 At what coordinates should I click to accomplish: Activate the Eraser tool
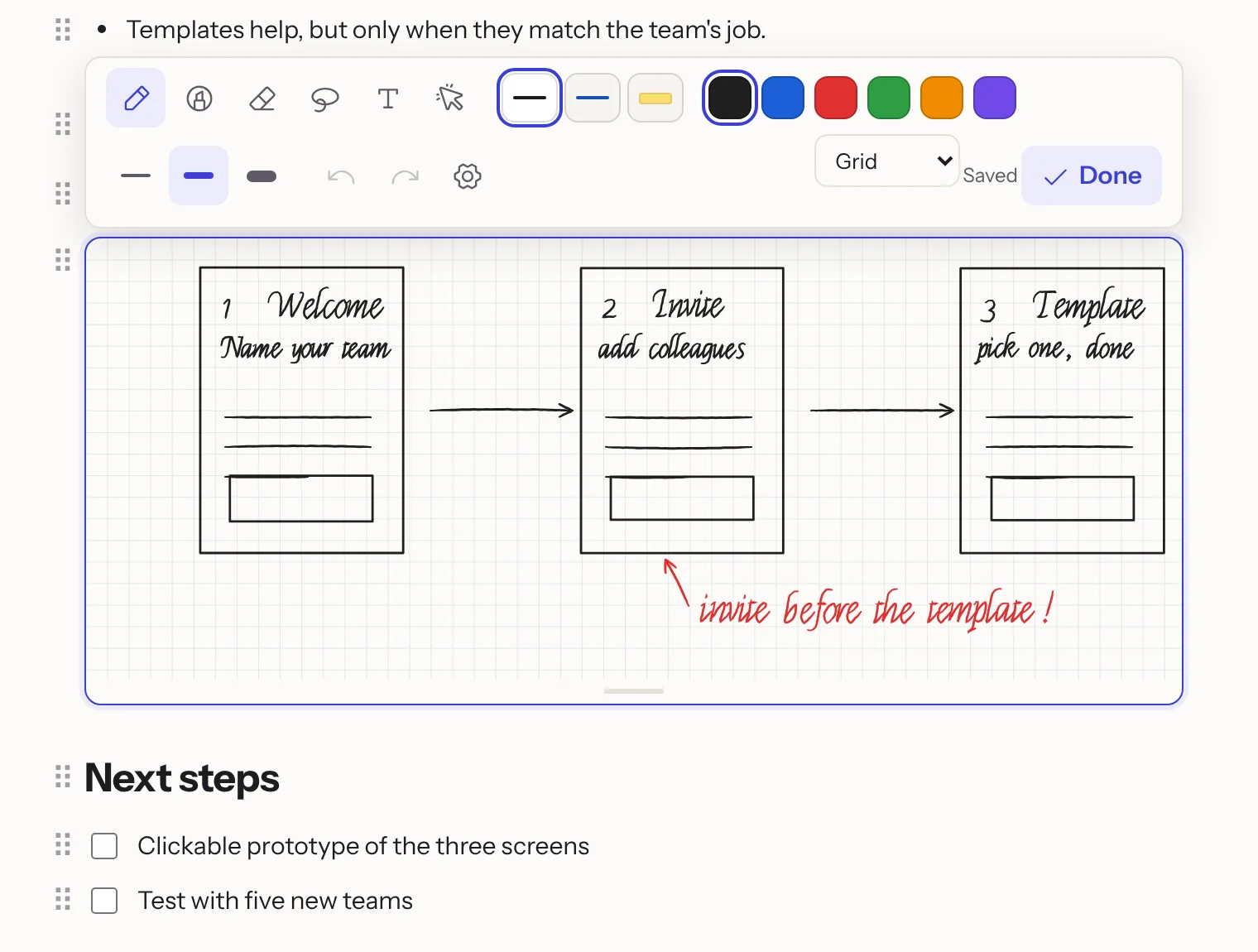[x=262, y=99]
